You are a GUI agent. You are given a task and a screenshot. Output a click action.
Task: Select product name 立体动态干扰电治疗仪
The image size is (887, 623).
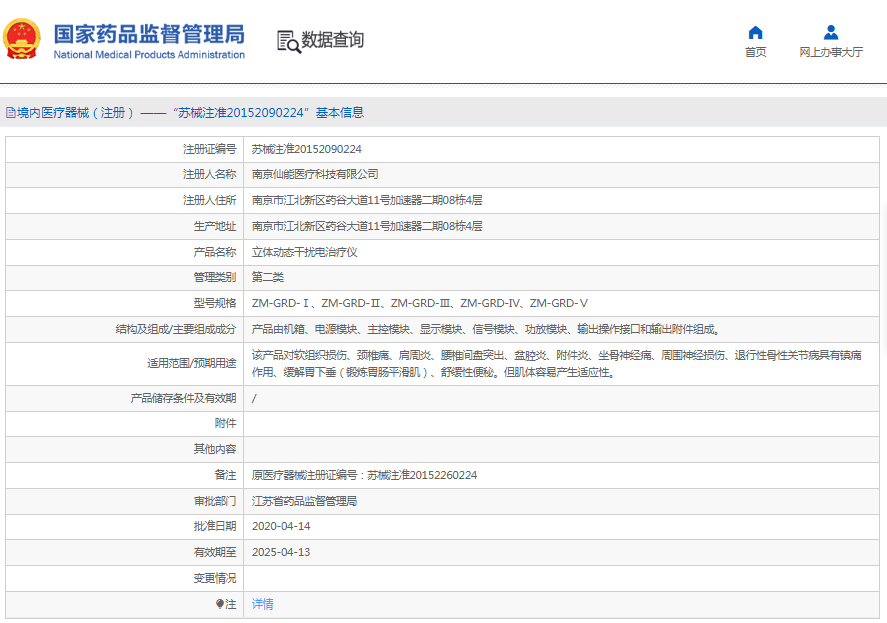(305, 252)
